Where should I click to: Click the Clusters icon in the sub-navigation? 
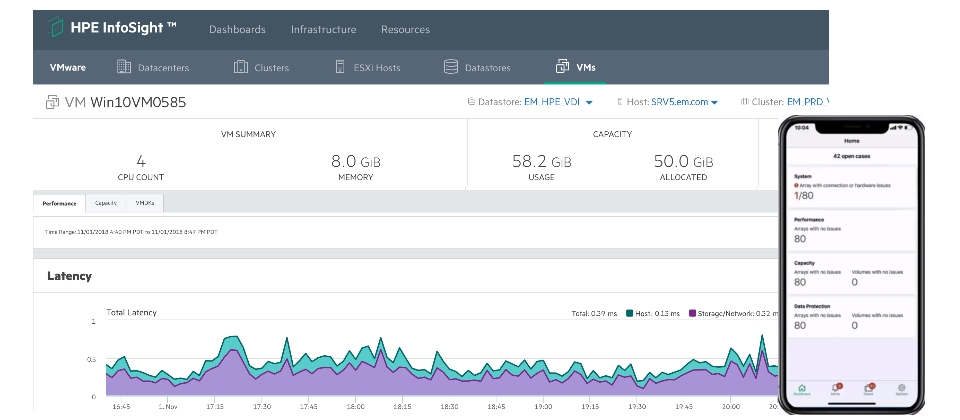(240, 68)
